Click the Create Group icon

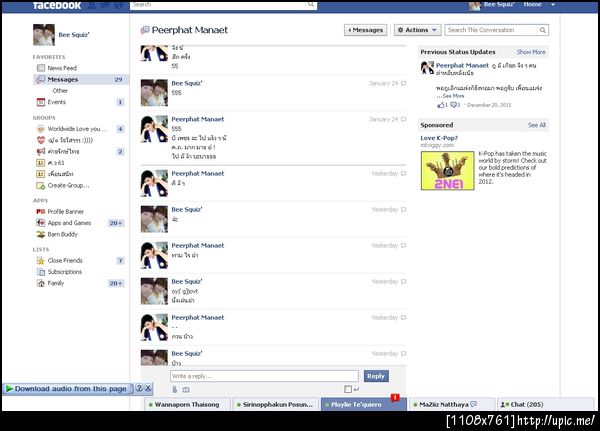41,186
